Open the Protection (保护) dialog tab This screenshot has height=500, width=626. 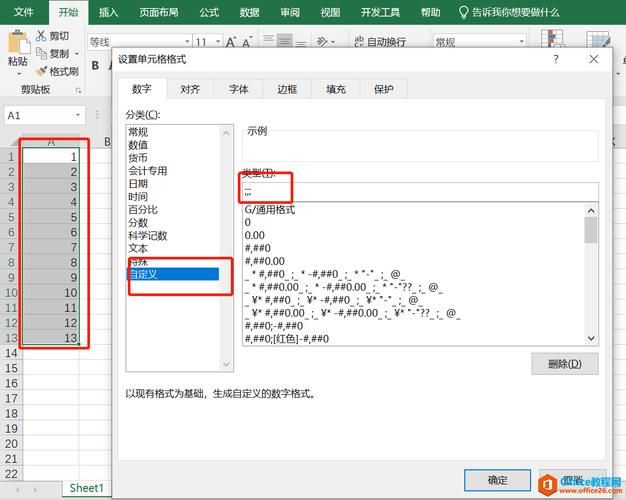pos(384,89)
